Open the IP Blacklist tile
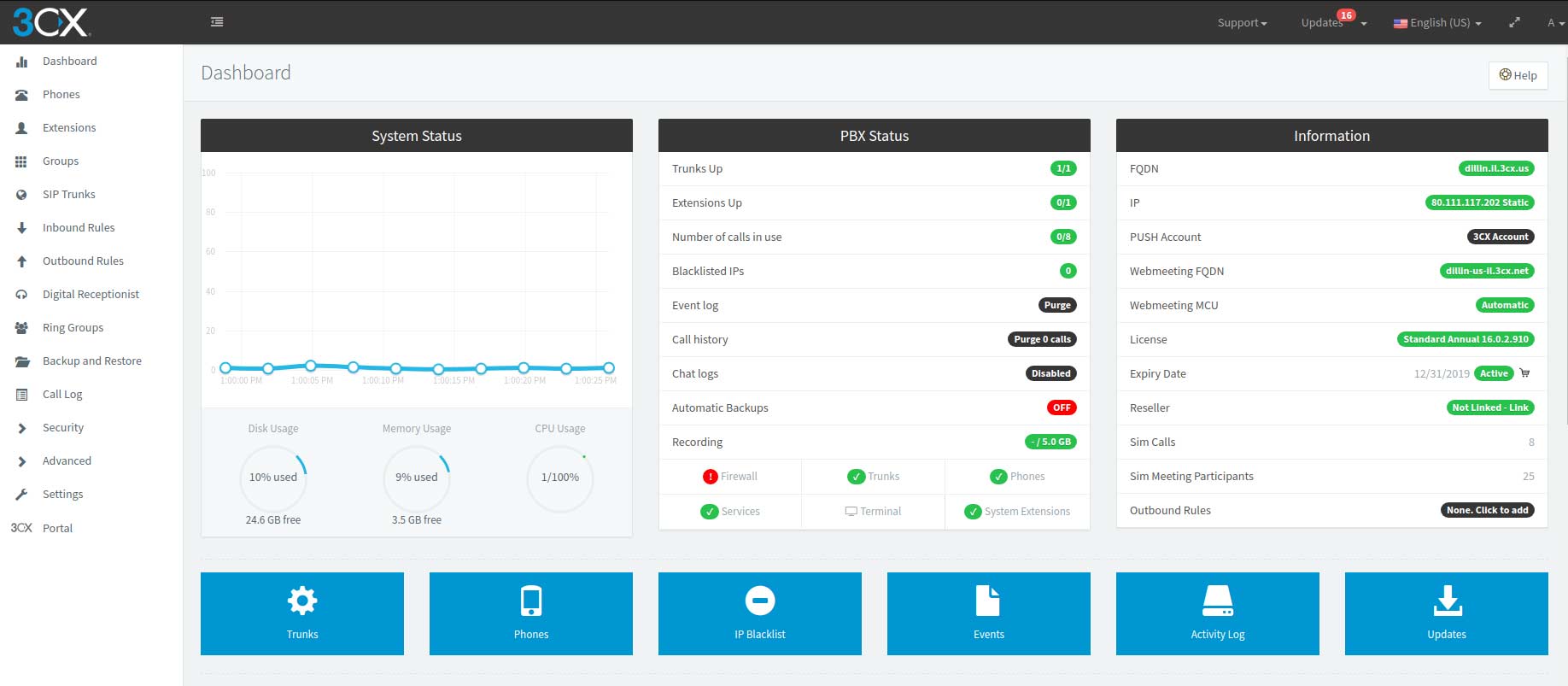The width and height of the screenshot is (1568, 686). pos(759,613)
